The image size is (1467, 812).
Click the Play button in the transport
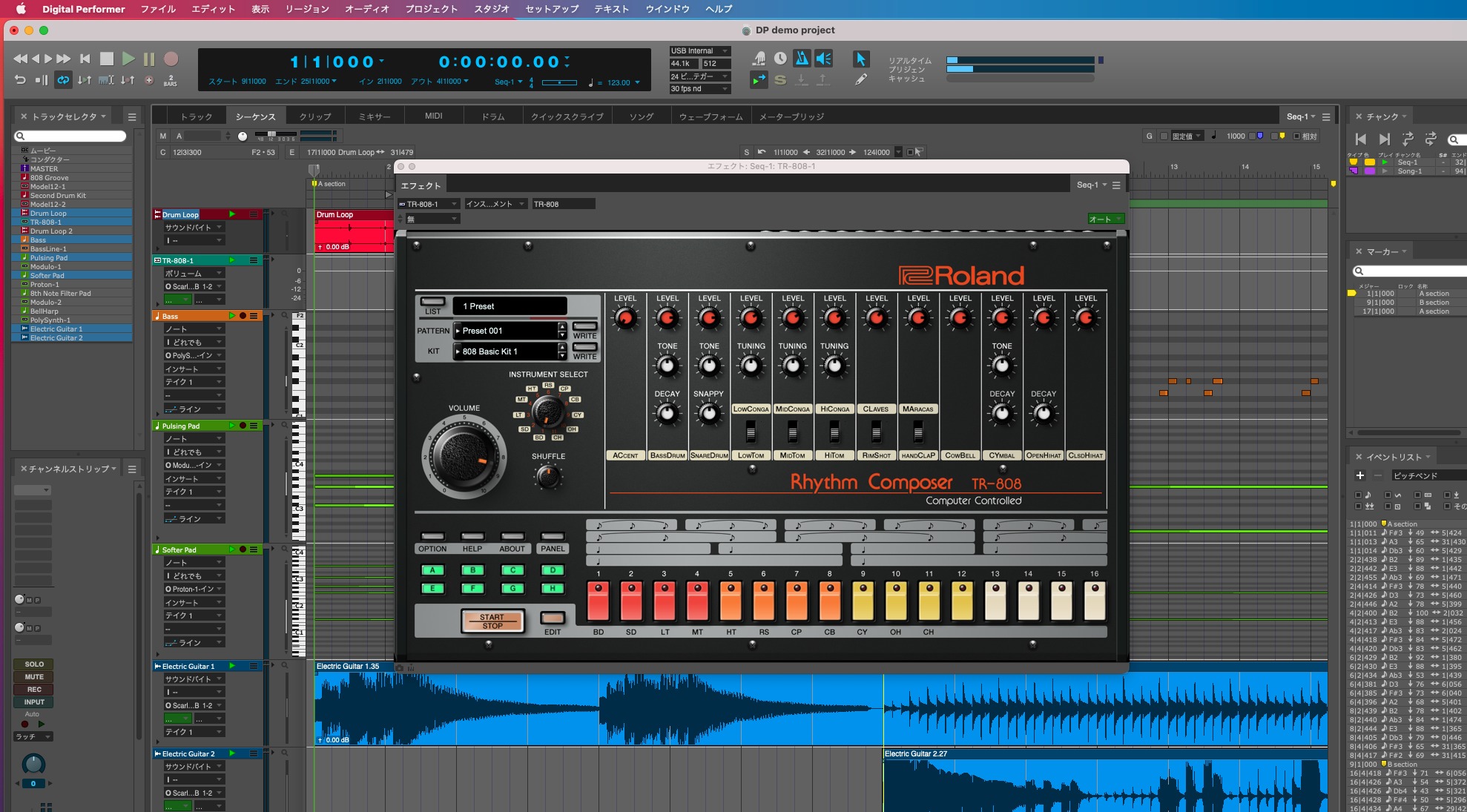128,59
